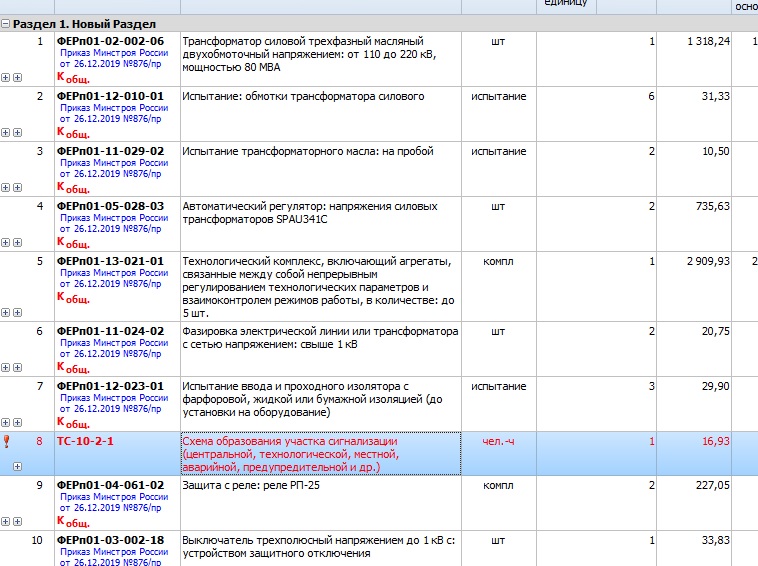Click price value 1 318,24
Viewport: 758px width, 566px height.
click(708, 42)
